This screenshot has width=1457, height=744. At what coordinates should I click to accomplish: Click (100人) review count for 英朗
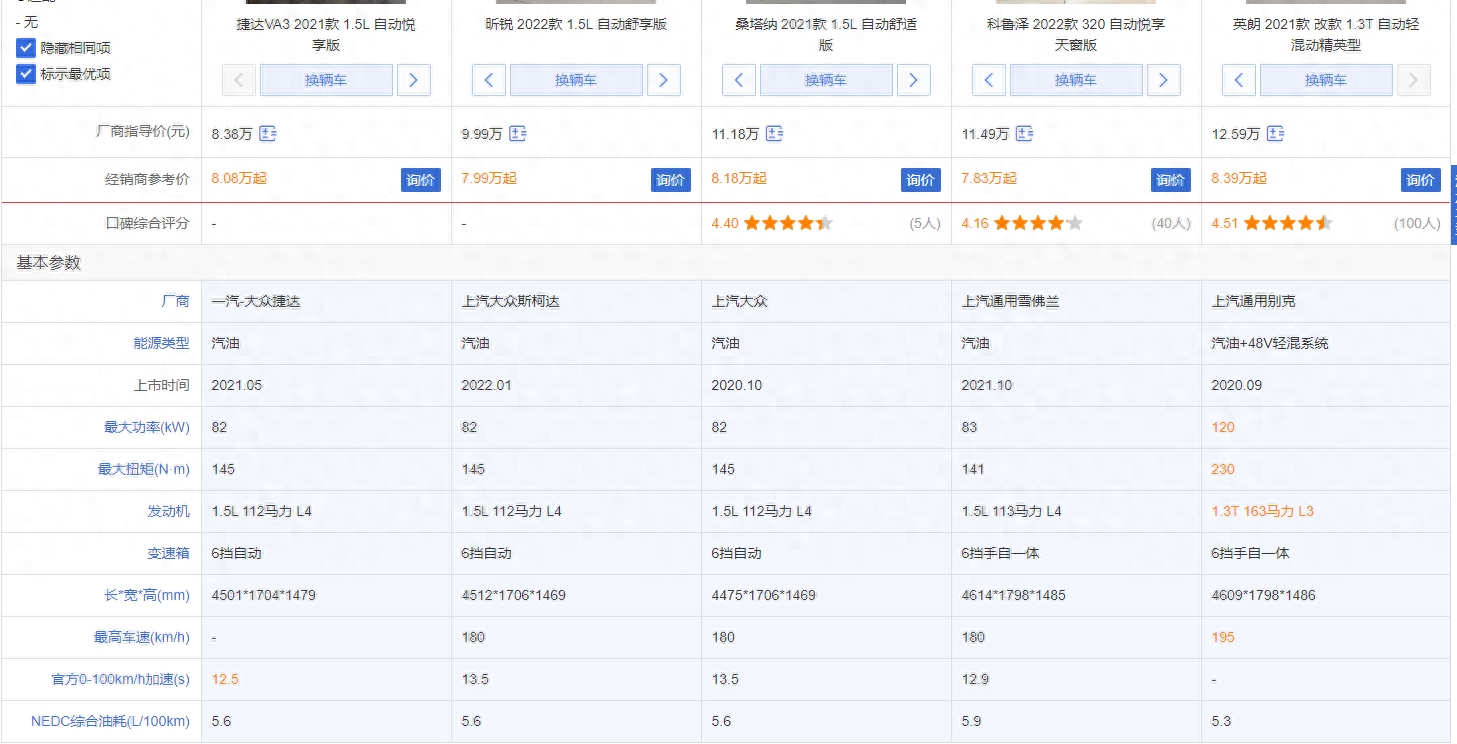coord(1417,223)
